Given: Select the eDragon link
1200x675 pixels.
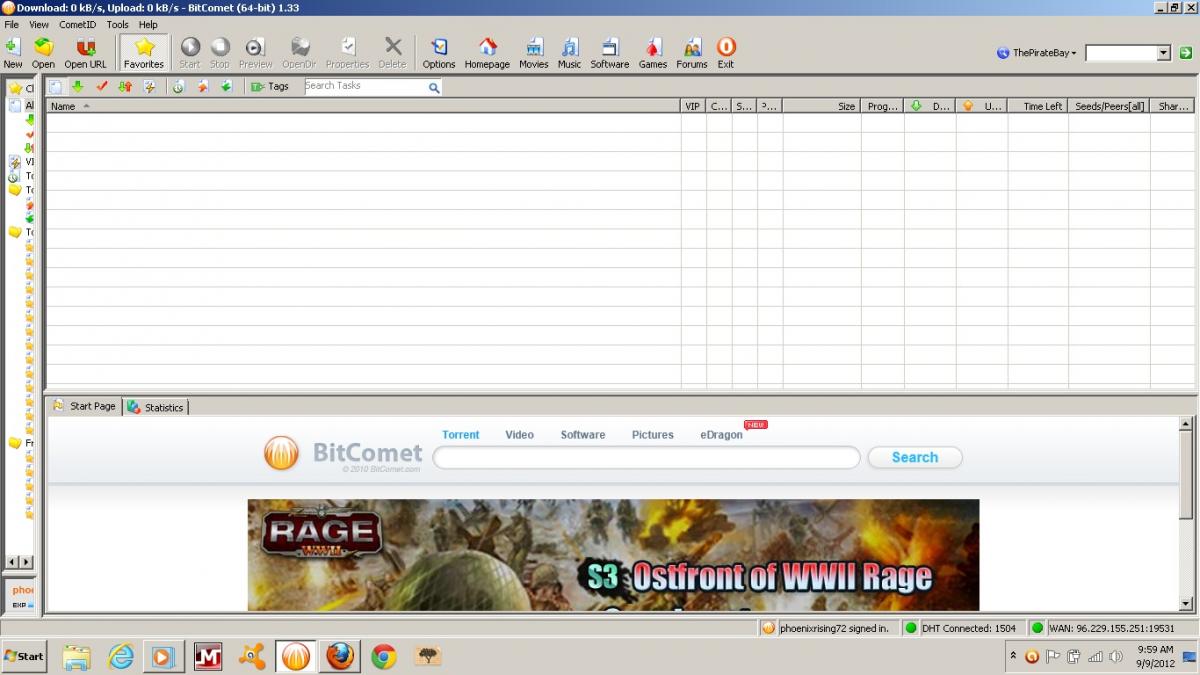Looking at the screenshot, I should point(721,435).
